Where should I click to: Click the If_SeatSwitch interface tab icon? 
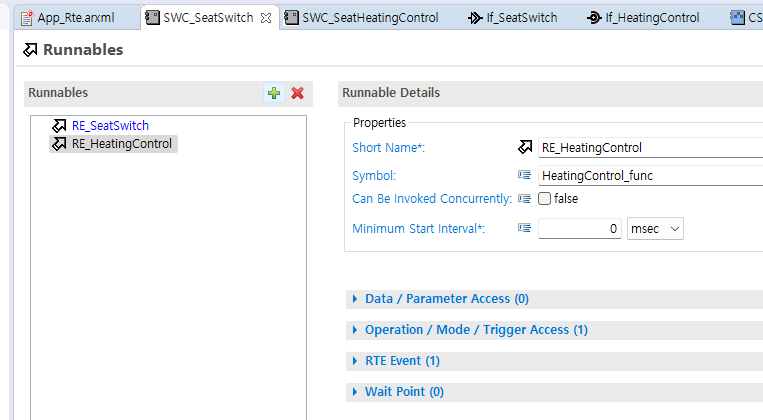pos(475,18)
